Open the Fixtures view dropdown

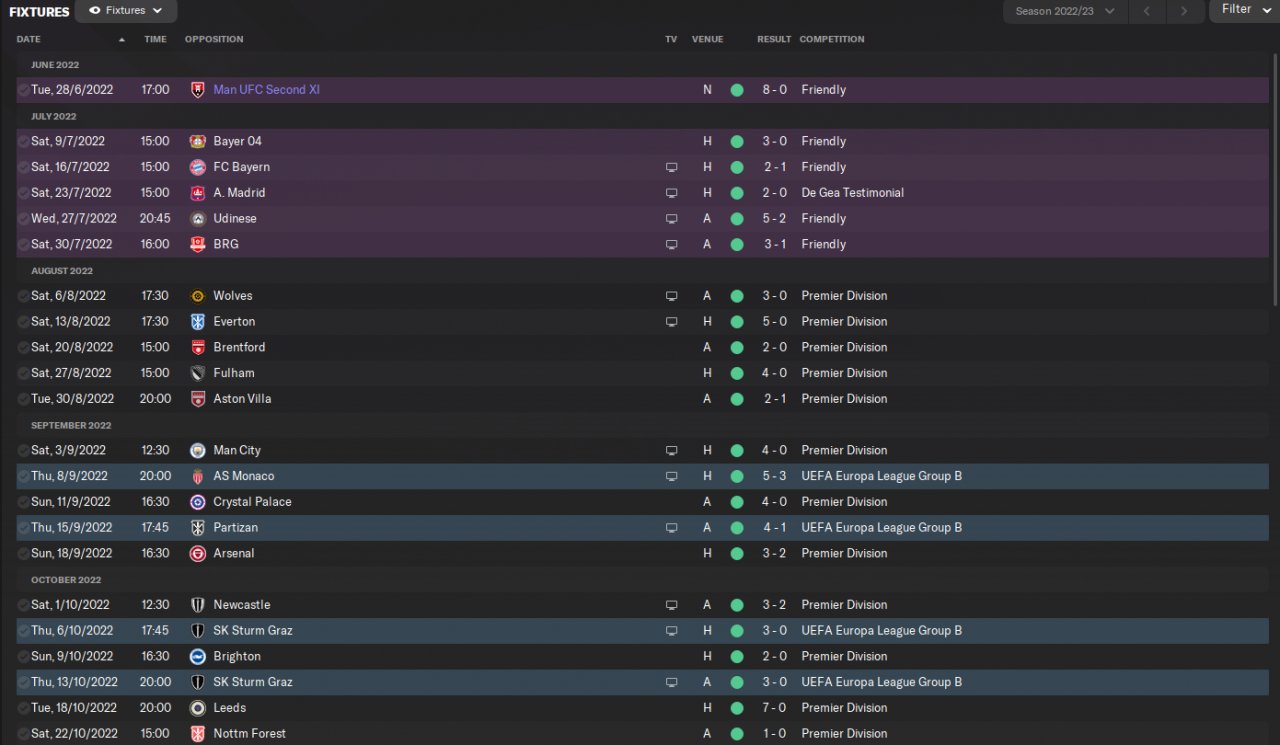[x=126, y=11]
